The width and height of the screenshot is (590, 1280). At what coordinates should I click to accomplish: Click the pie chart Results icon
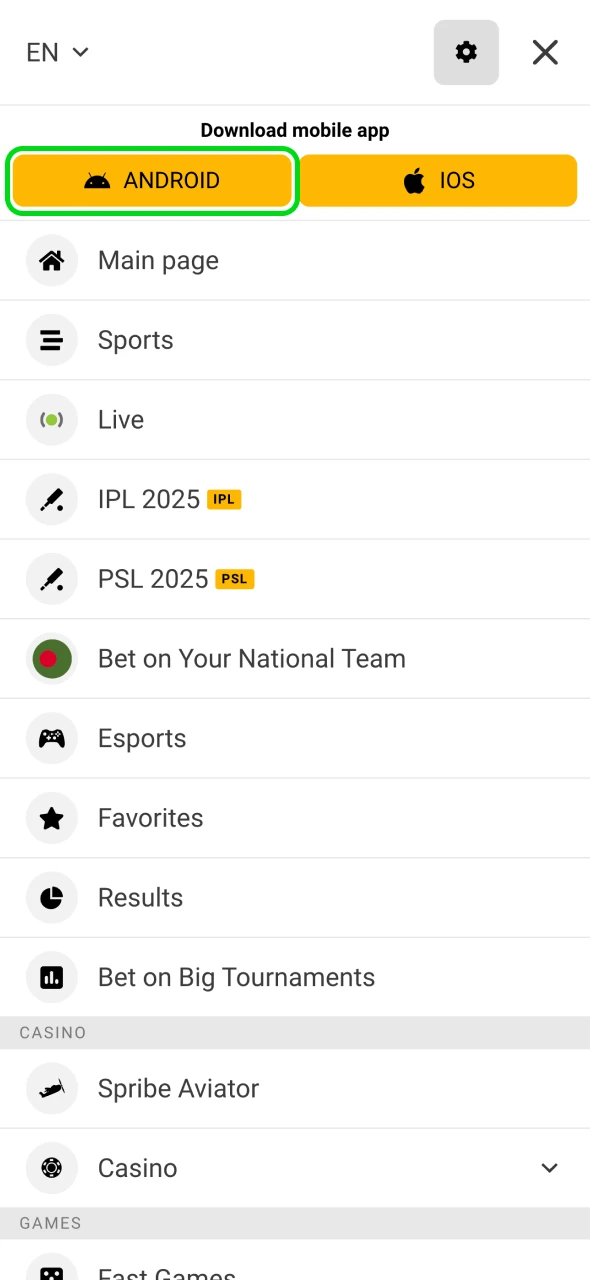coord(51,897)
